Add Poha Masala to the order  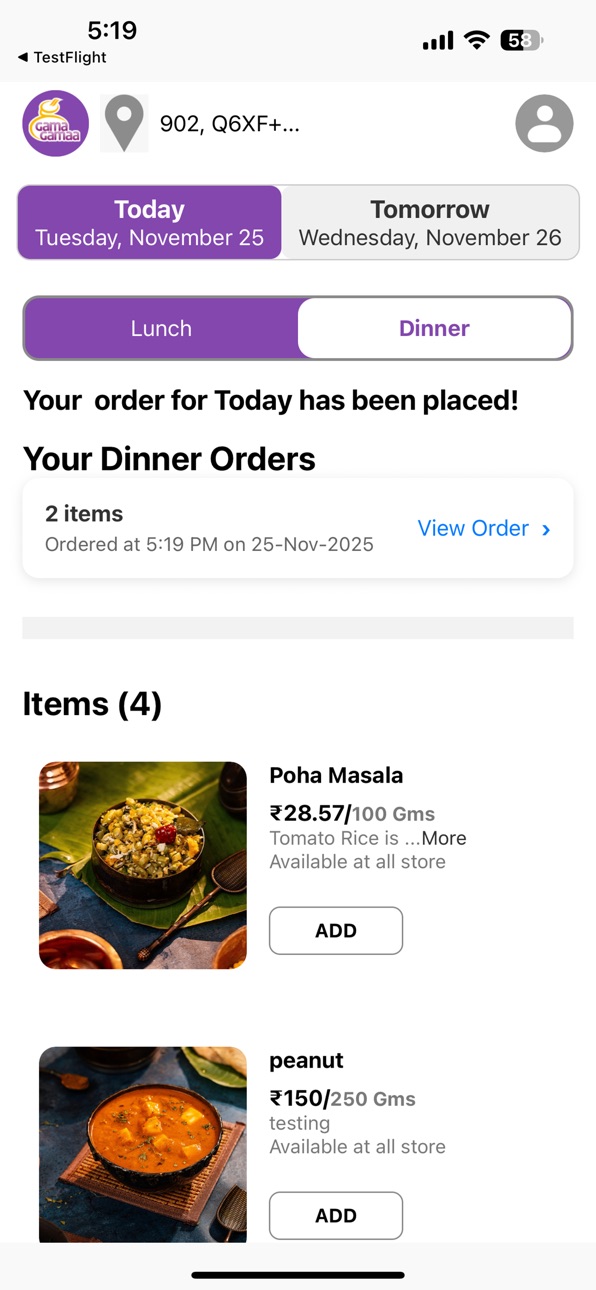pyautogui.click(x=336, y=930)
